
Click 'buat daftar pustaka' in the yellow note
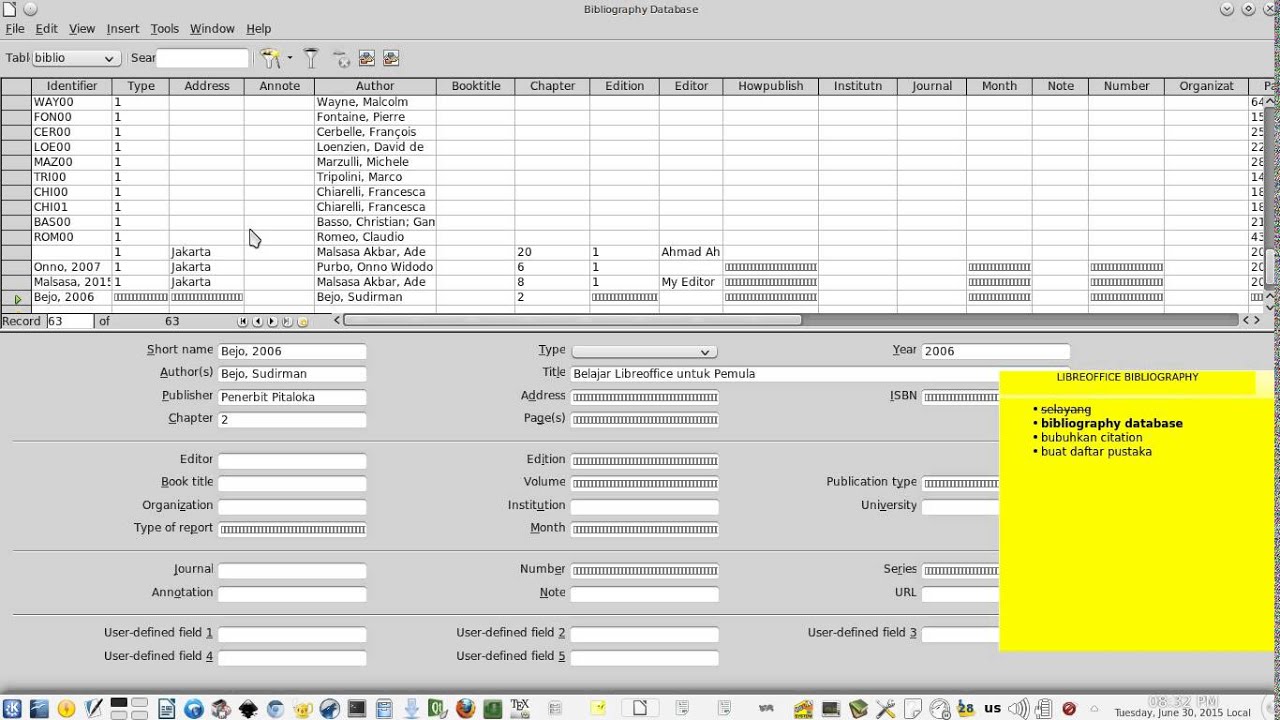click(x=1096, y=451)
